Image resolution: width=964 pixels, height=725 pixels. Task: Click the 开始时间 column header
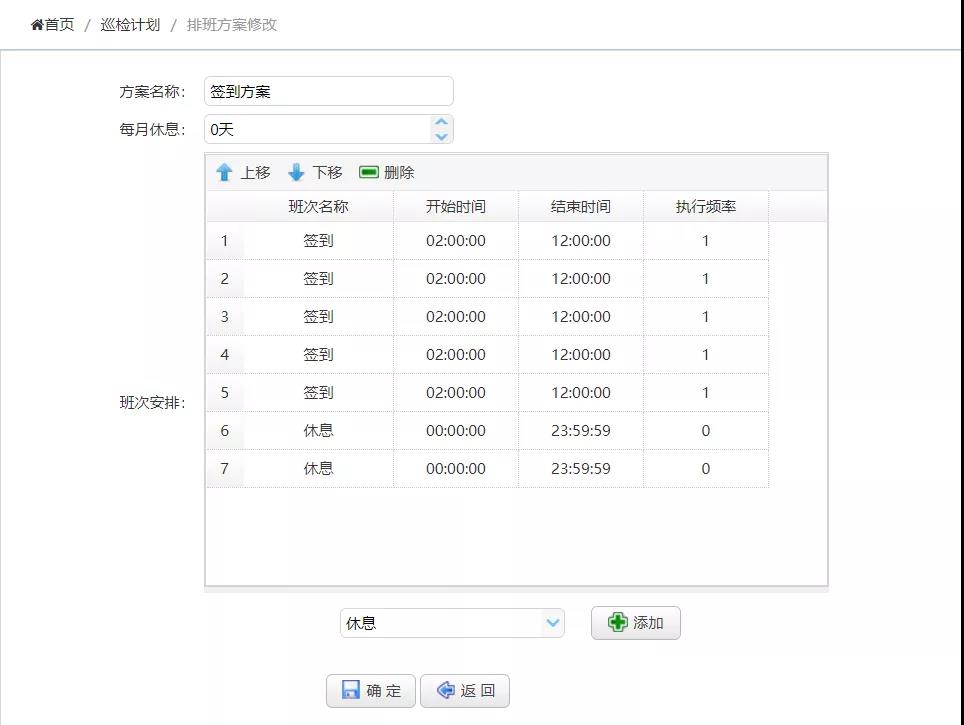point(455,207)
